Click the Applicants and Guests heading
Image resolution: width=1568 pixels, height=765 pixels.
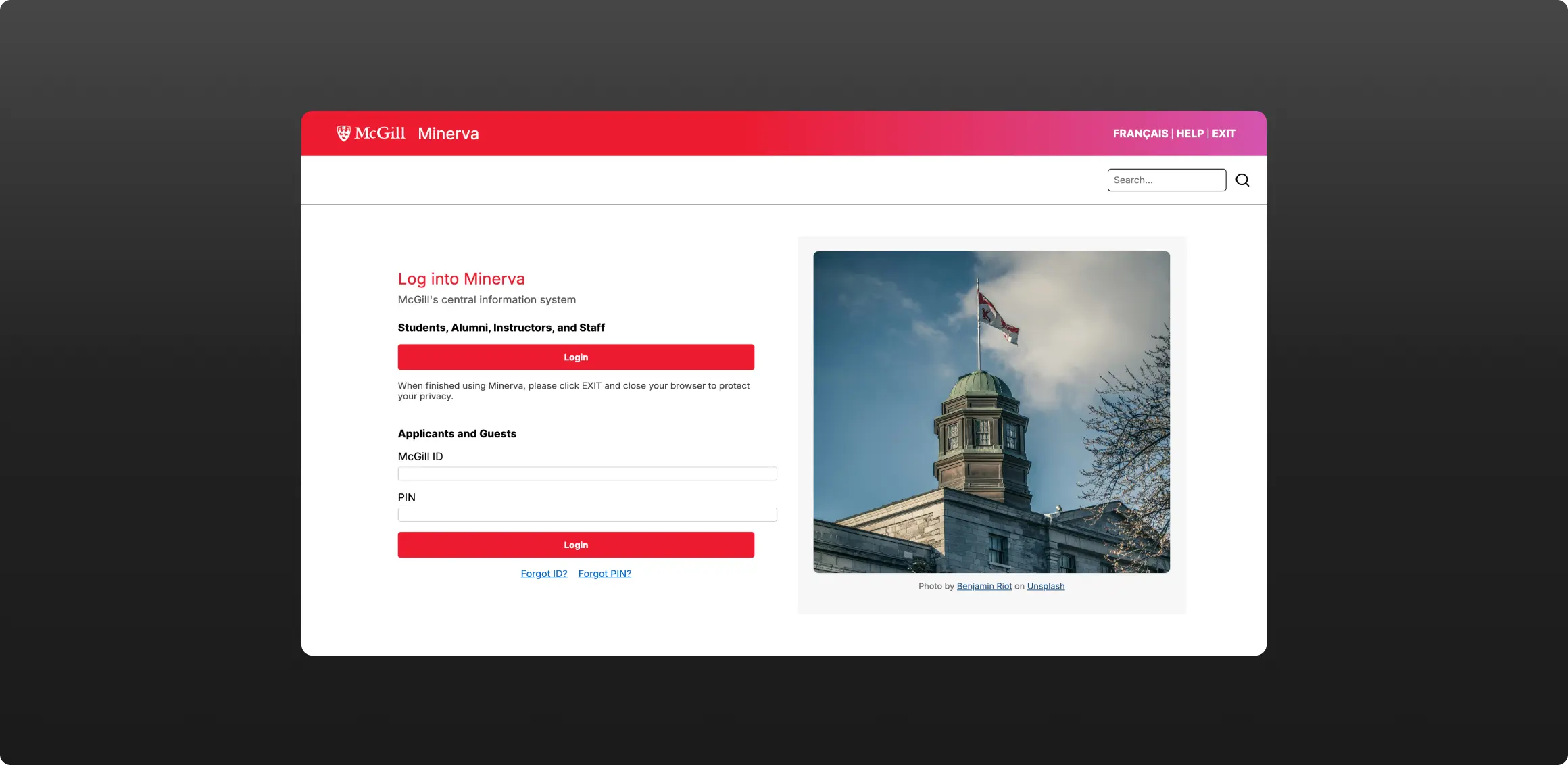457,434
